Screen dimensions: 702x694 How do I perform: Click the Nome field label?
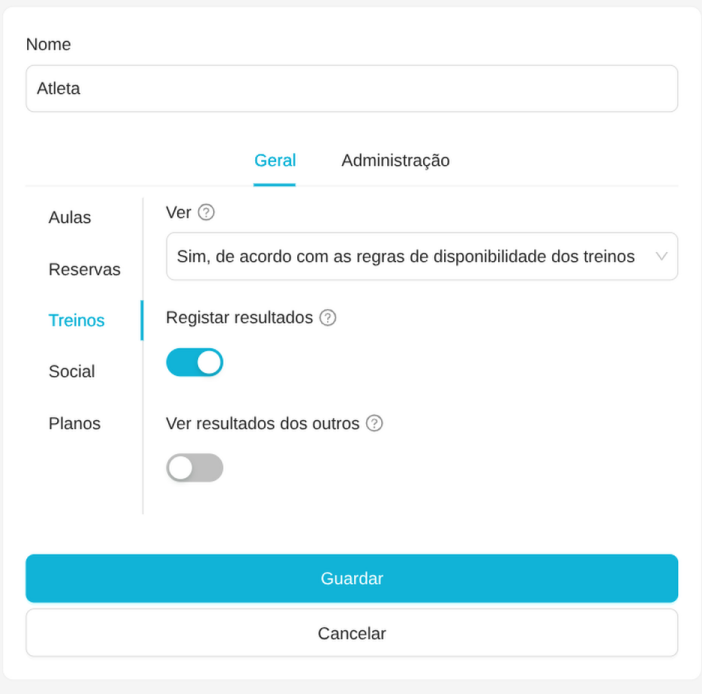pos(48,44)
